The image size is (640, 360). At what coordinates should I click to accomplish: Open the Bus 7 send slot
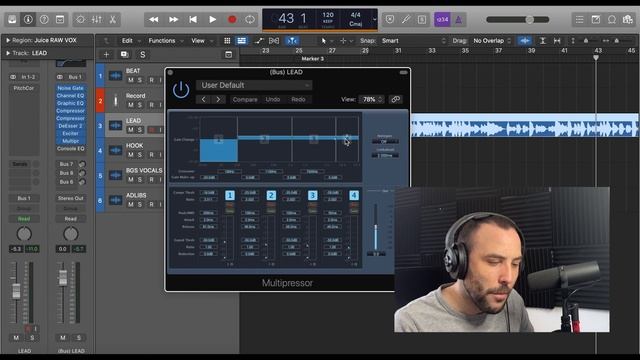pyautogui.click(x=67, y=164)
